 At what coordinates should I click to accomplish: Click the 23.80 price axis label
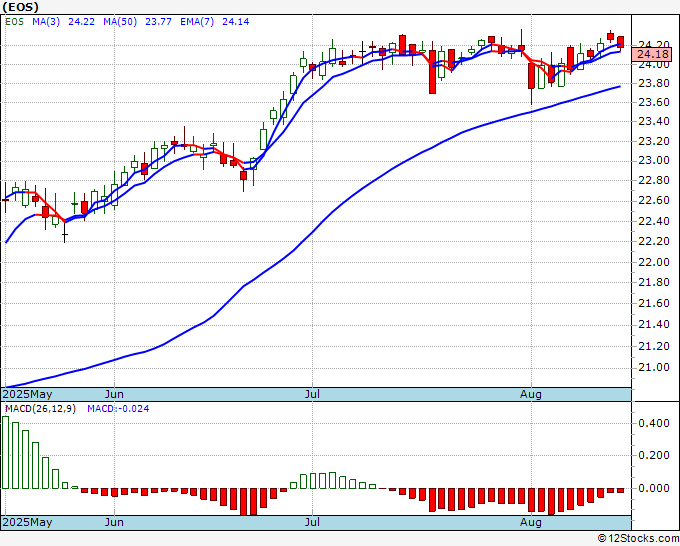click(654, 83)
